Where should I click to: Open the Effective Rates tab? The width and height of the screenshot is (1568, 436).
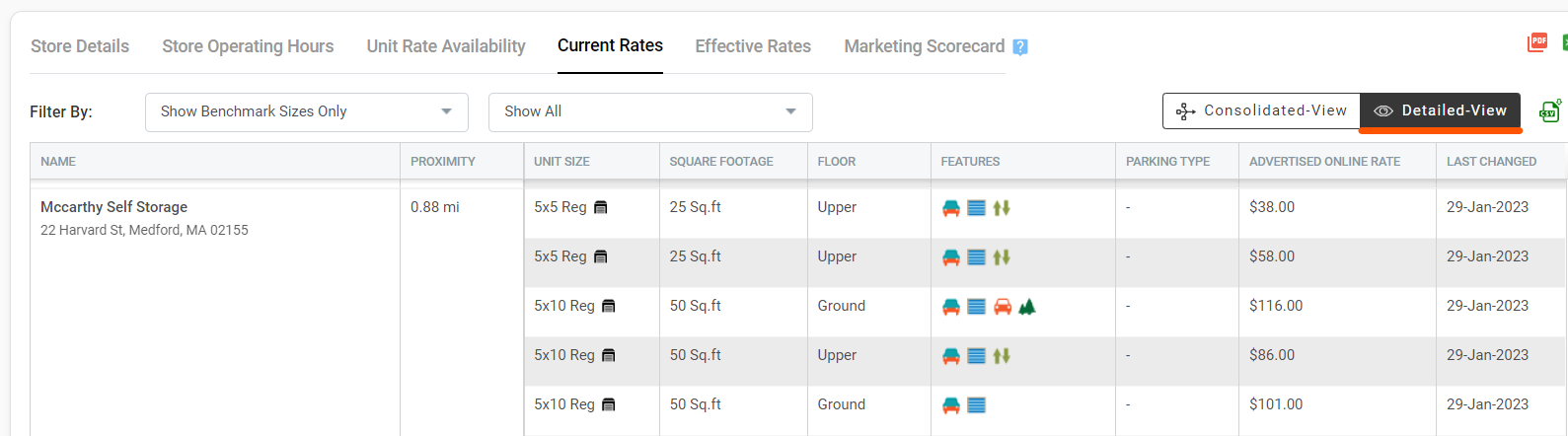pyautogui.click(x=753, y=46)
